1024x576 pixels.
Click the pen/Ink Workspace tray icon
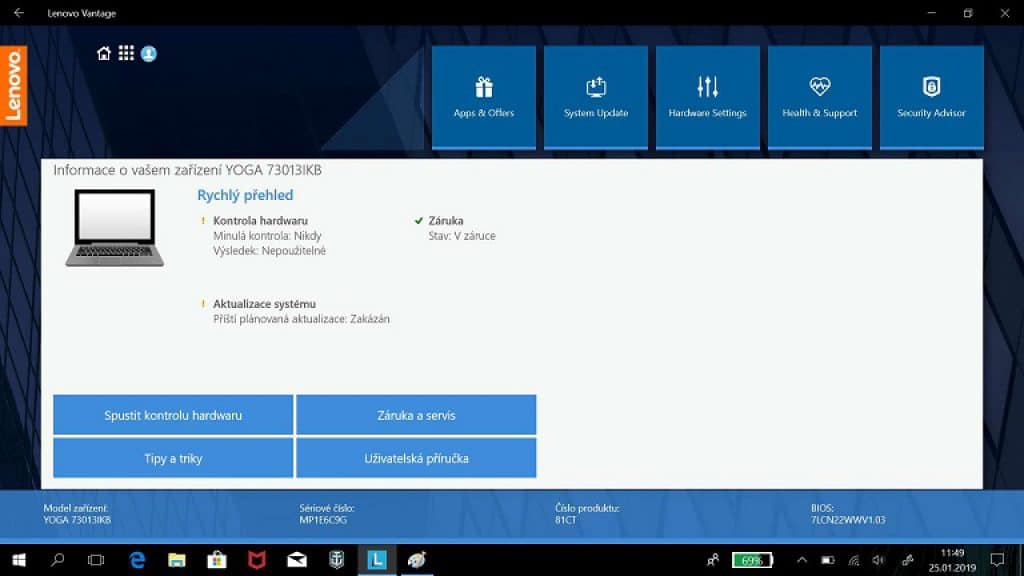click(908, 560)
